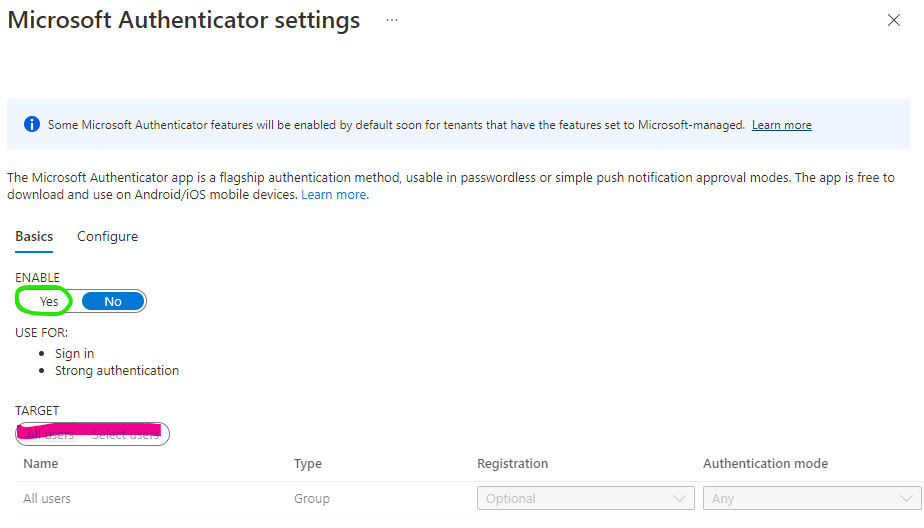Click the blue info icon in banner
The image size is (924, 528).
click(32, 125)
